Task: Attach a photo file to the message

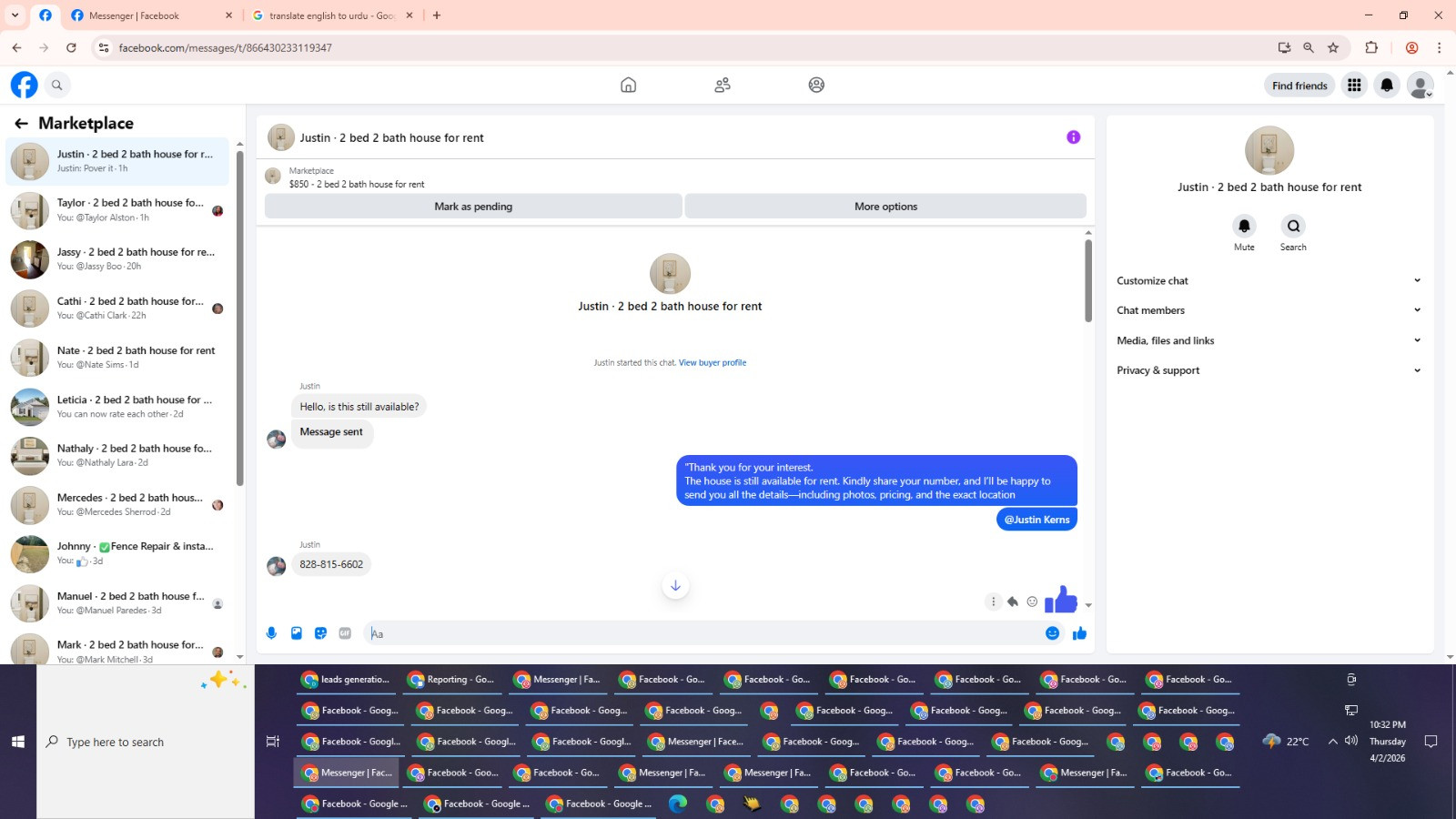Action: (296, 633)
